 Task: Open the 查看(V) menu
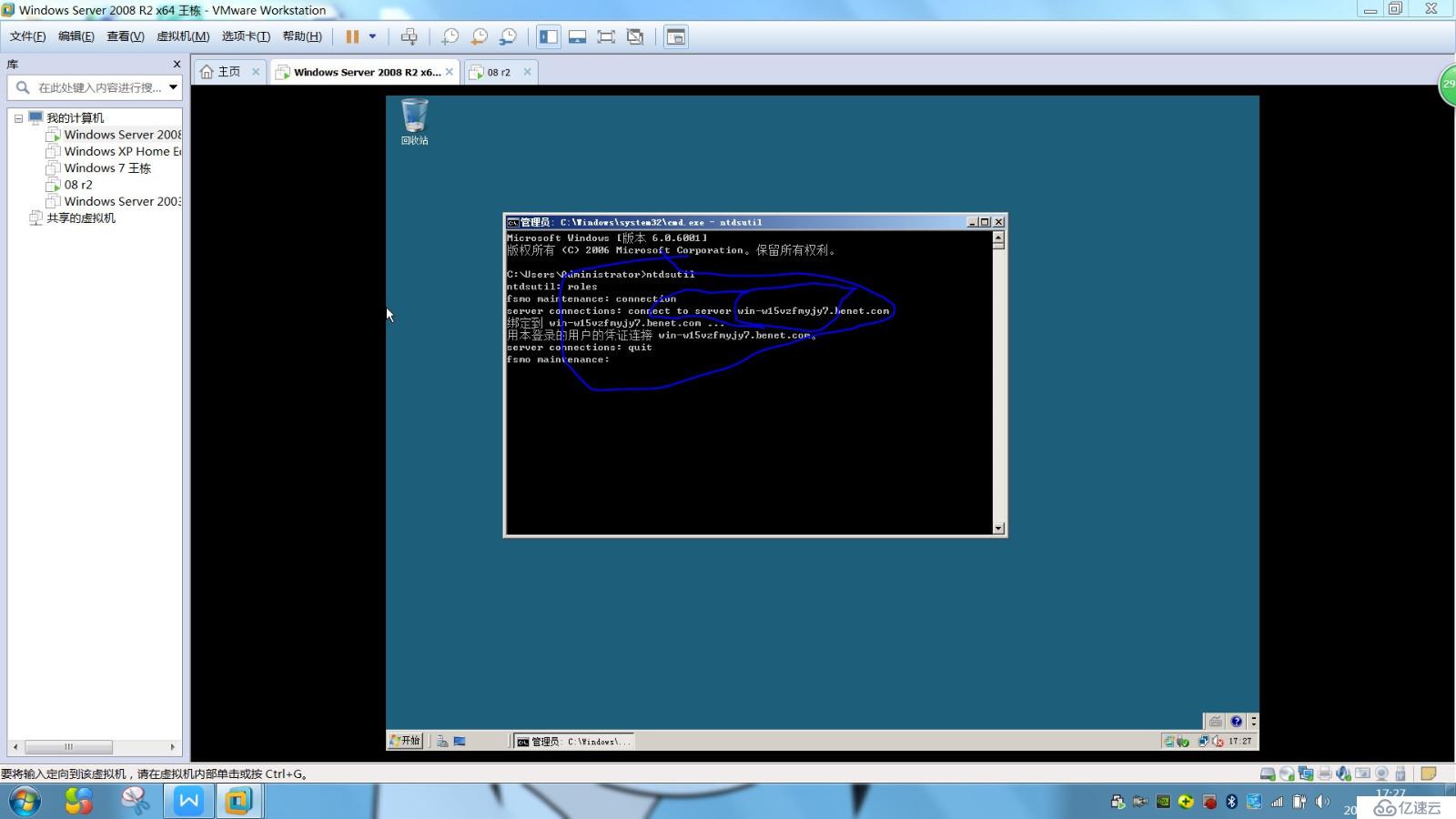coord(126,36)
